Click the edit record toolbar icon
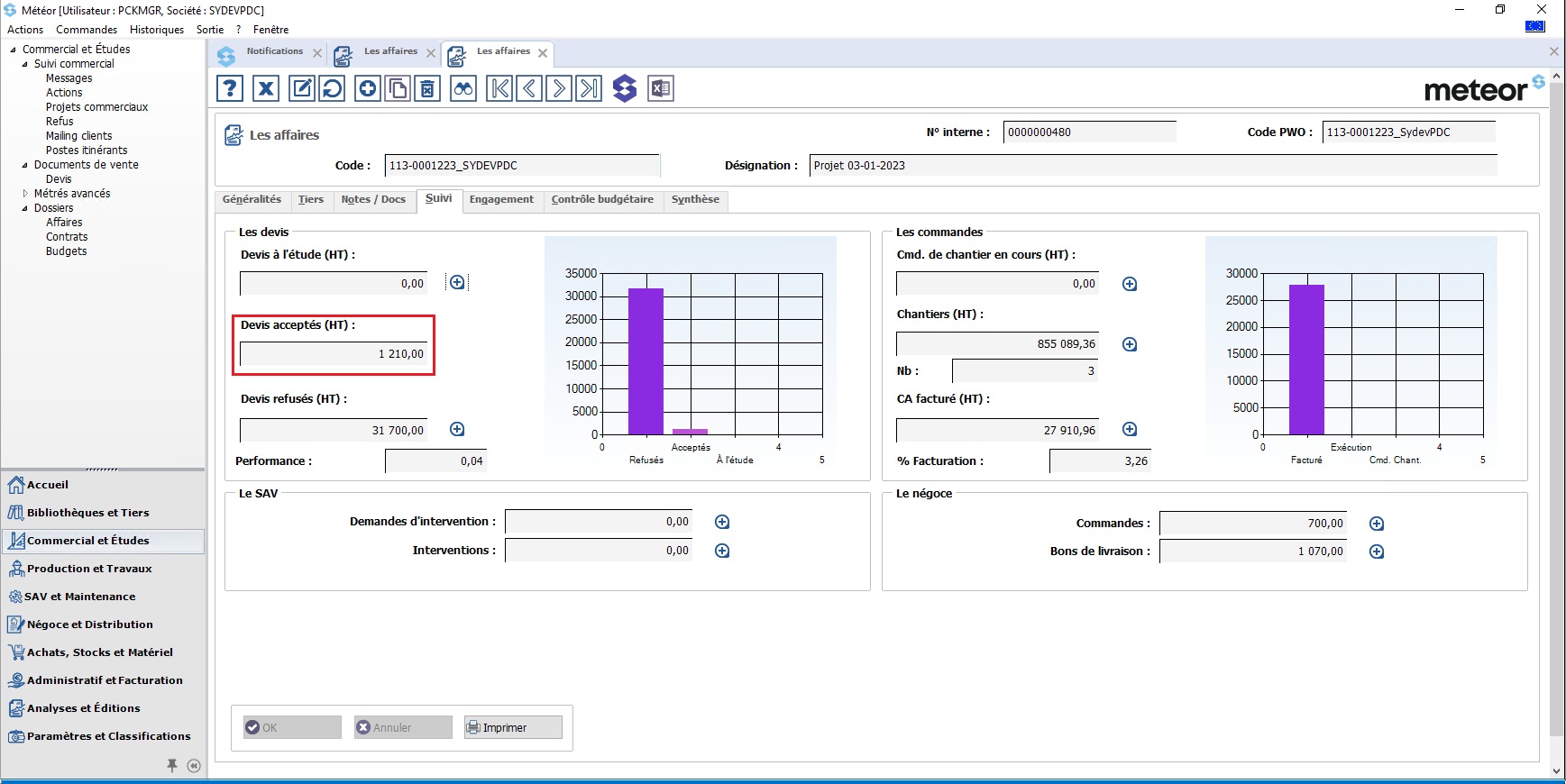 point(302,88)
